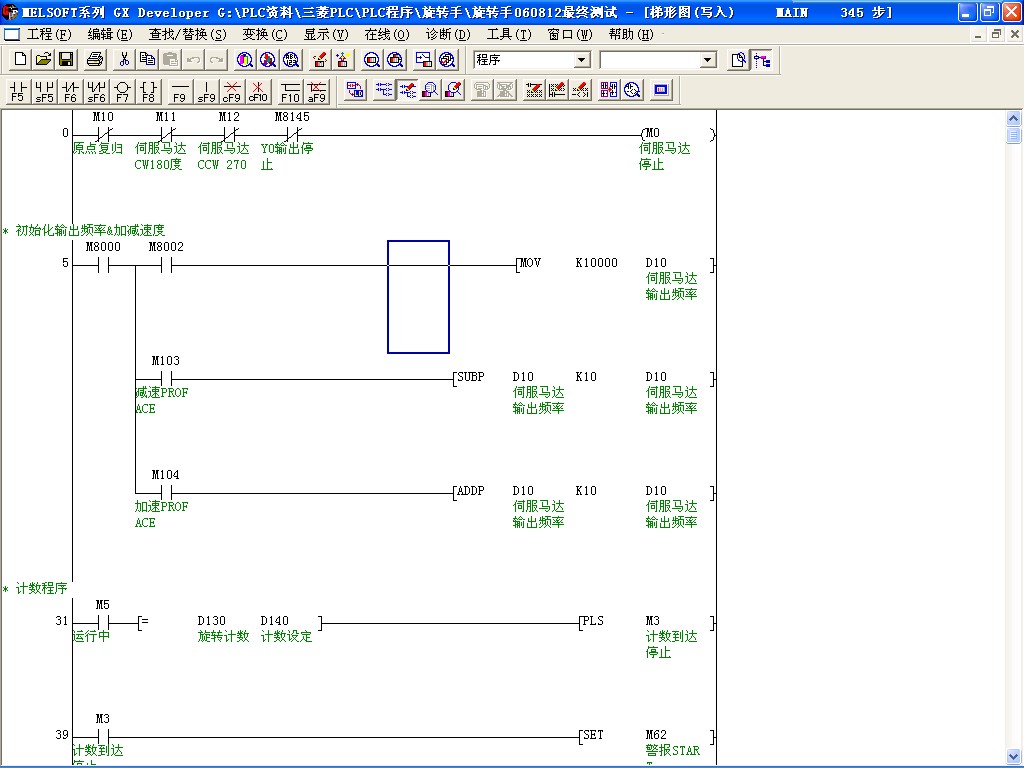Cut selection with the scissors icon
This screenshot has height=768, width=1024.
tap(124, 60)
